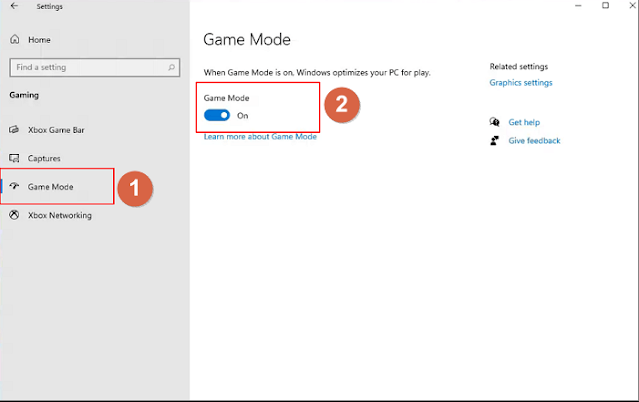Click the search magnifier icon
Screen dimensions: 639x402
(172, 67)
